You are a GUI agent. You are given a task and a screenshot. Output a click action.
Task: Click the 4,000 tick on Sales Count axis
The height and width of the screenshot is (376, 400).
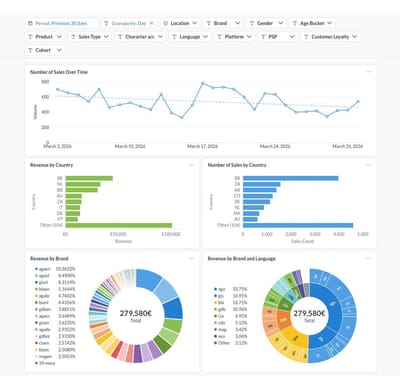tap(339, 234)
